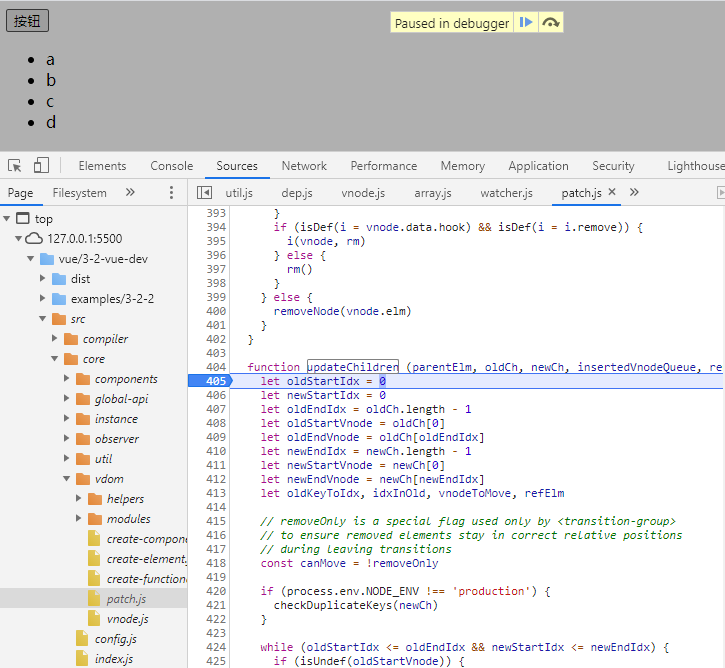This screenshot has height=668, width=725.
Task: Switch to watcher.js file tab
Action: (x=506, y=193)
